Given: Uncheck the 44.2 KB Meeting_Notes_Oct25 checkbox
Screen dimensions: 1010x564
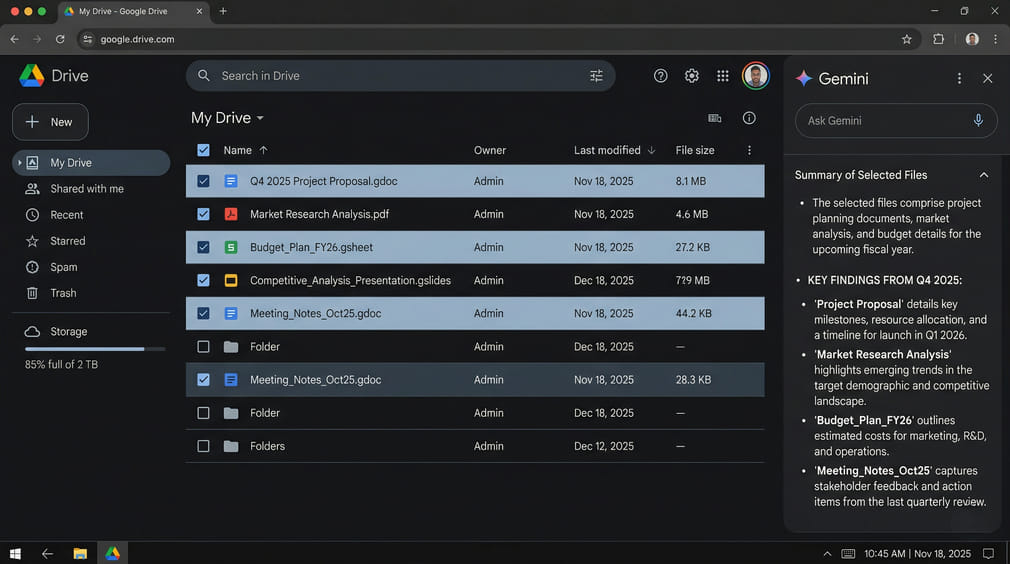Looking at the screenshot, I should [x=203, y=314].
